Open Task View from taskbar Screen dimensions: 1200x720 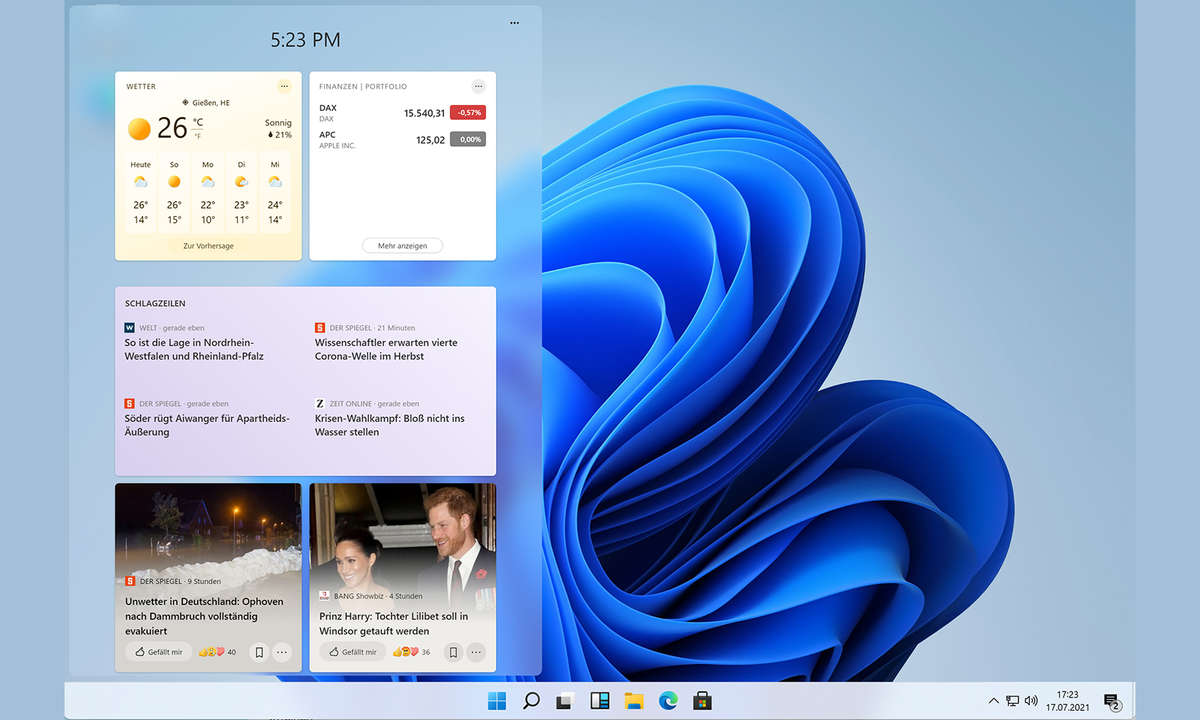point(565,700)
